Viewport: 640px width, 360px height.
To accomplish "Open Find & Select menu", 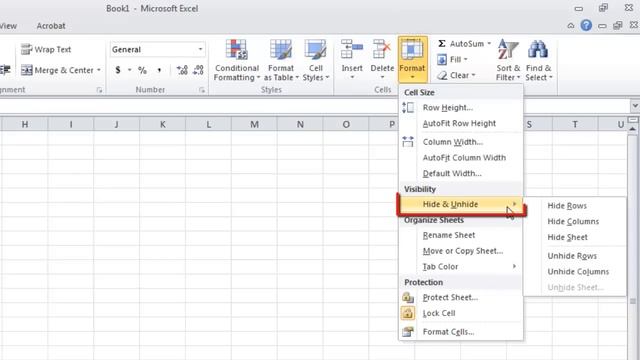I will [x=539, y=60].
